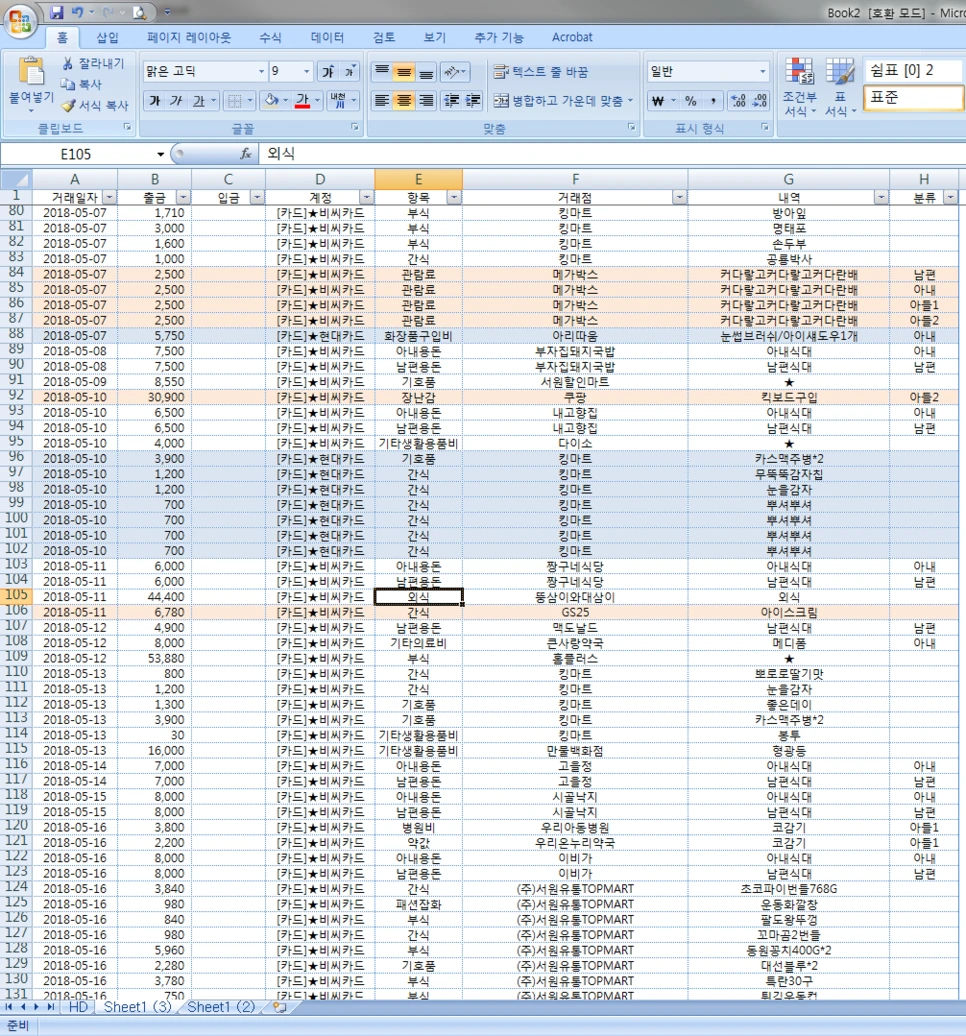This screenshot has width=966, height=1036.
Task: Decrease font size with the smaller 가 icon
Action: click(x=350, y=71)
